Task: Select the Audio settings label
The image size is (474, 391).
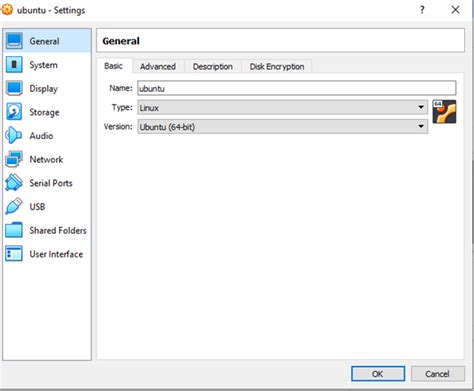Action: (x=41, y=136)
